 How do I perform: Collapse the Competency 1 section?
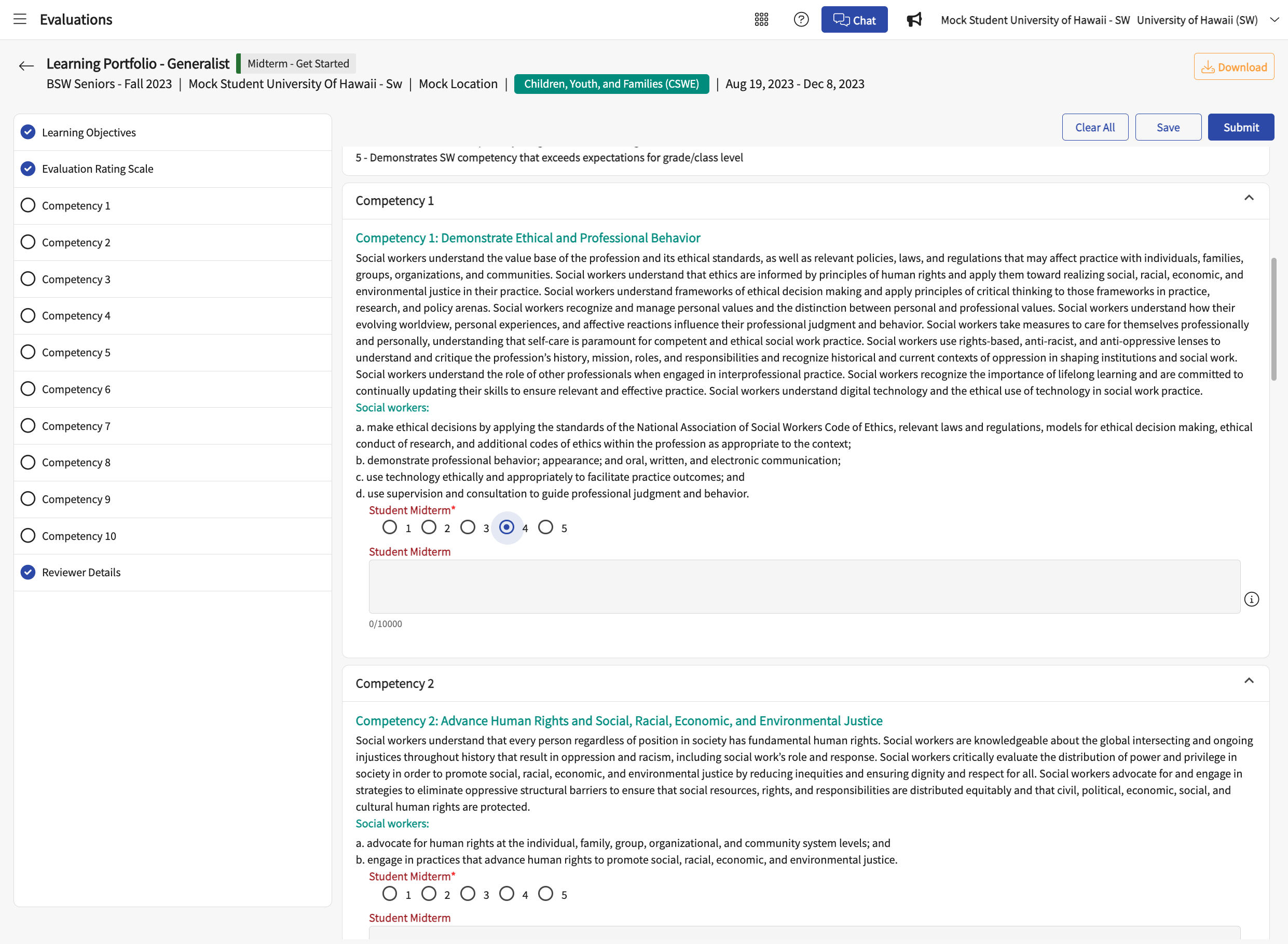[x=1249, y=198]
